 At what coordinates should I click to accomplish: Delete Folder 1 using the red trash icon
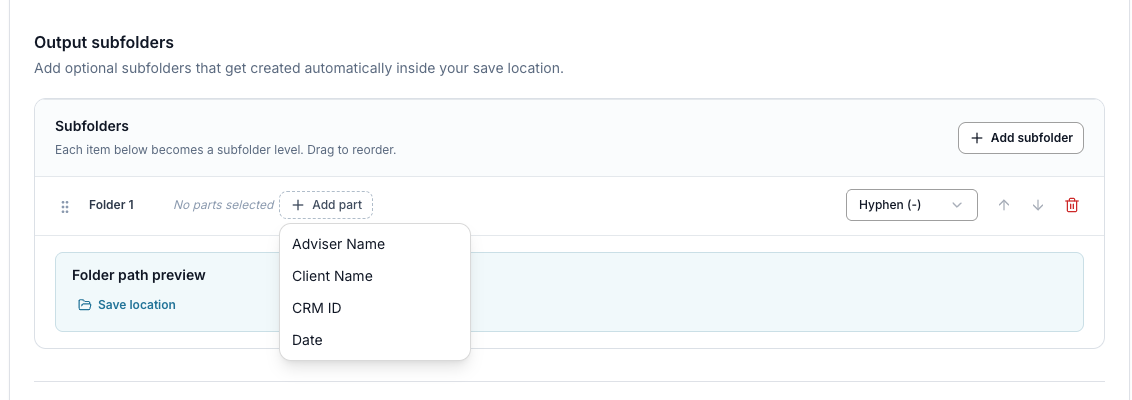coord(1072,205)
